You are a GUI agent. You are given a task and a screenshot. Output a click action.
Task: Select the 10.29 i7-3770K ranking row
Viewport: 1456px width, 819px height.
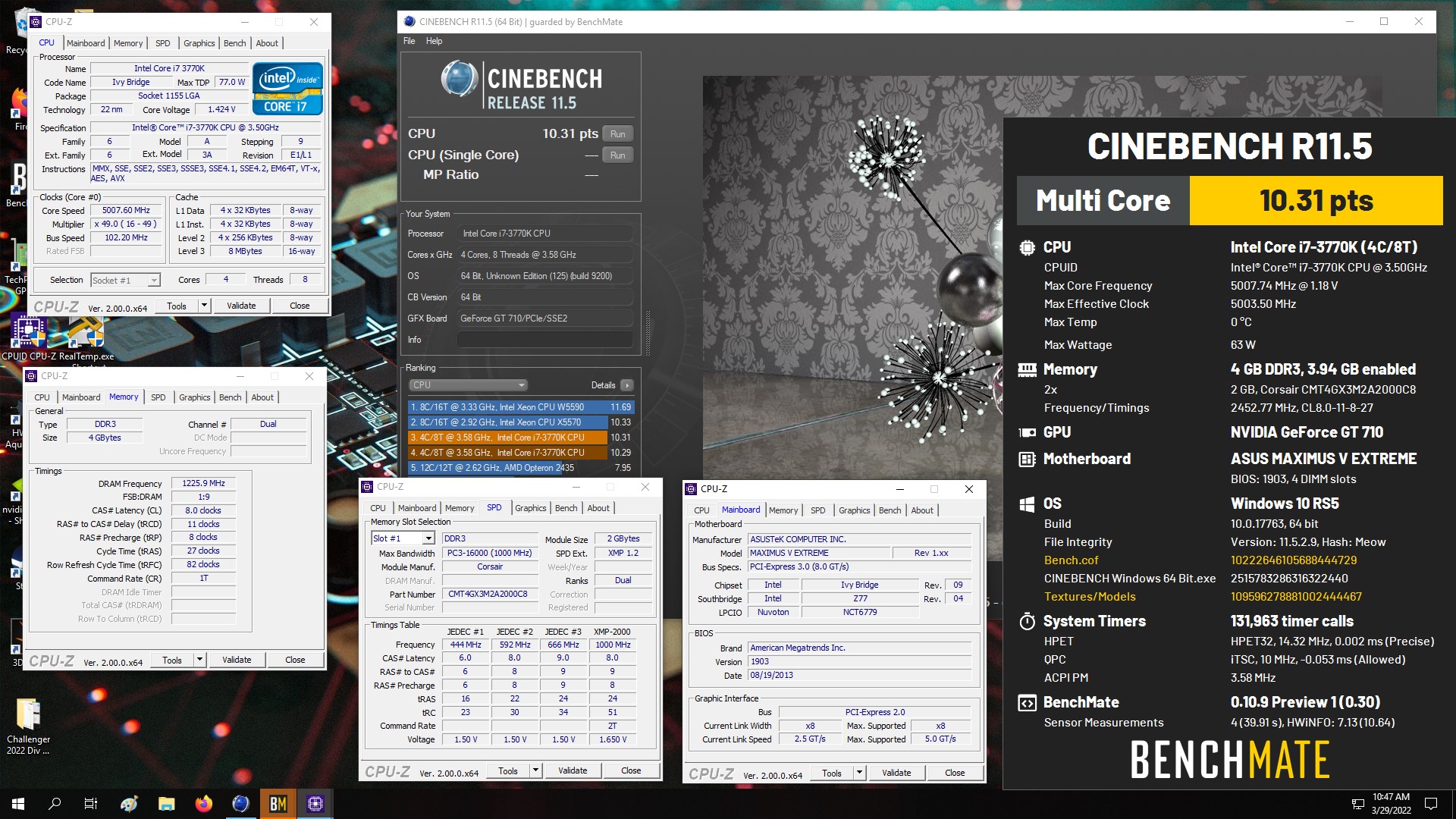point(520,453)
